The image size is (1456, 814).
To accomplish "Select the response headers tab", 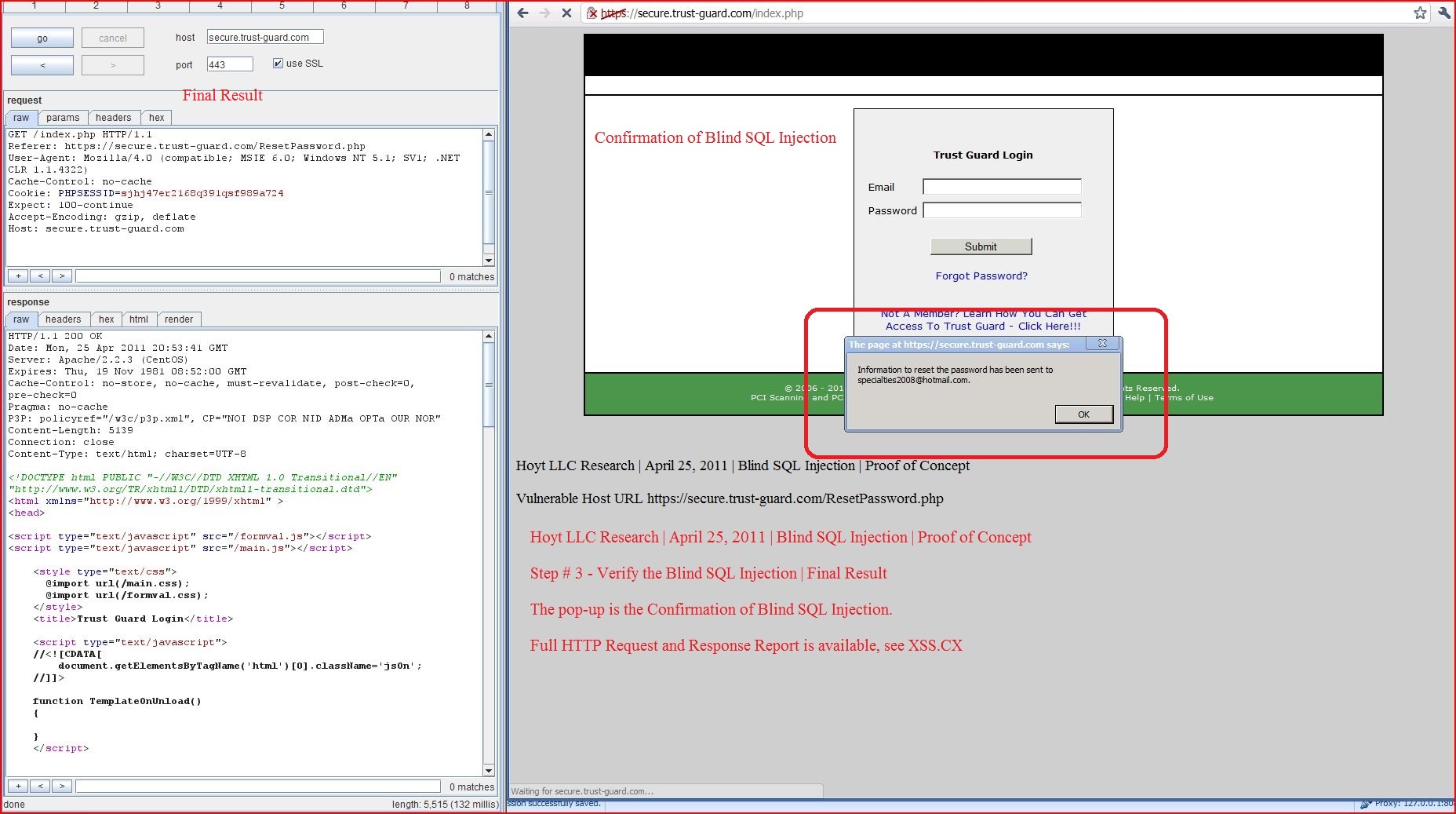I will point(63,319).
